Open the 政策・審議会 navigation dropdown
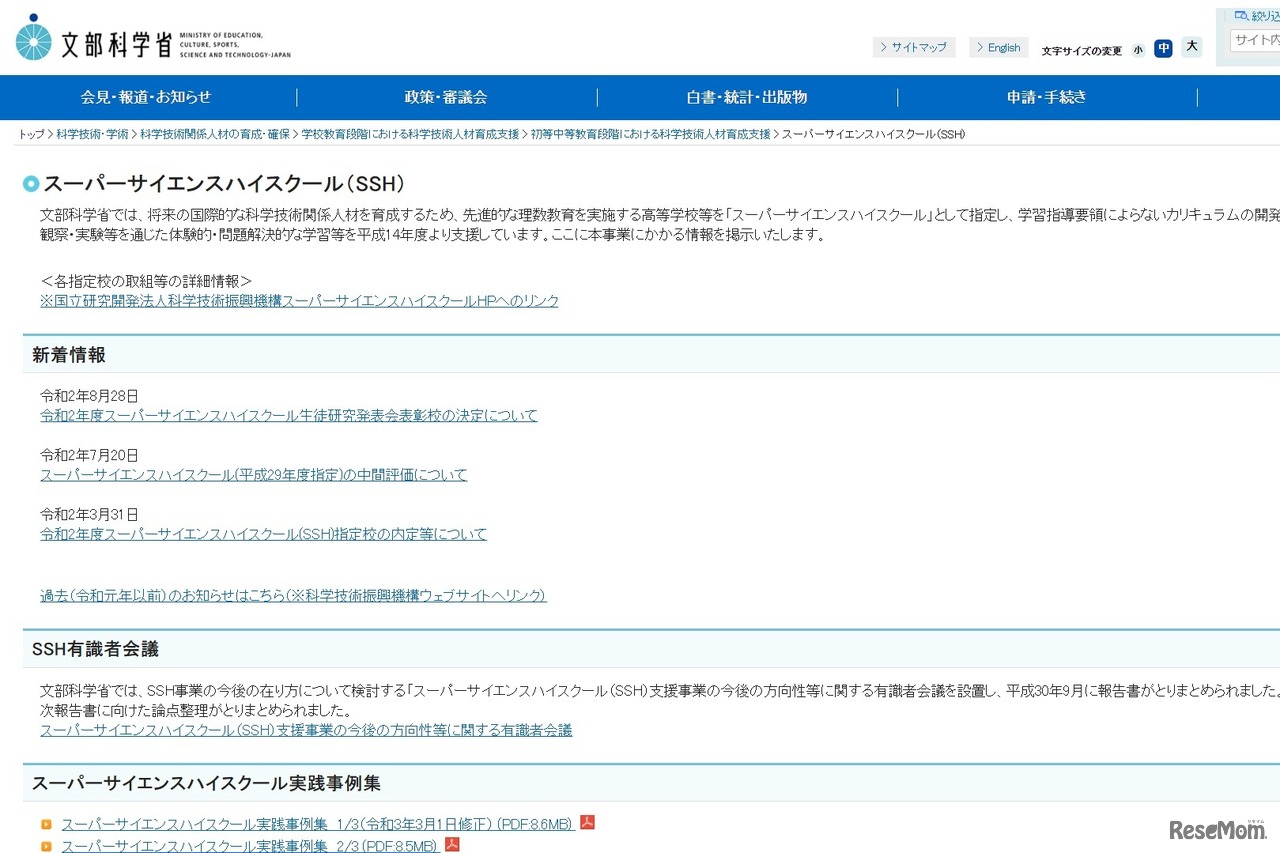This screenshot has width=1280, height=853. click(446, 97)
